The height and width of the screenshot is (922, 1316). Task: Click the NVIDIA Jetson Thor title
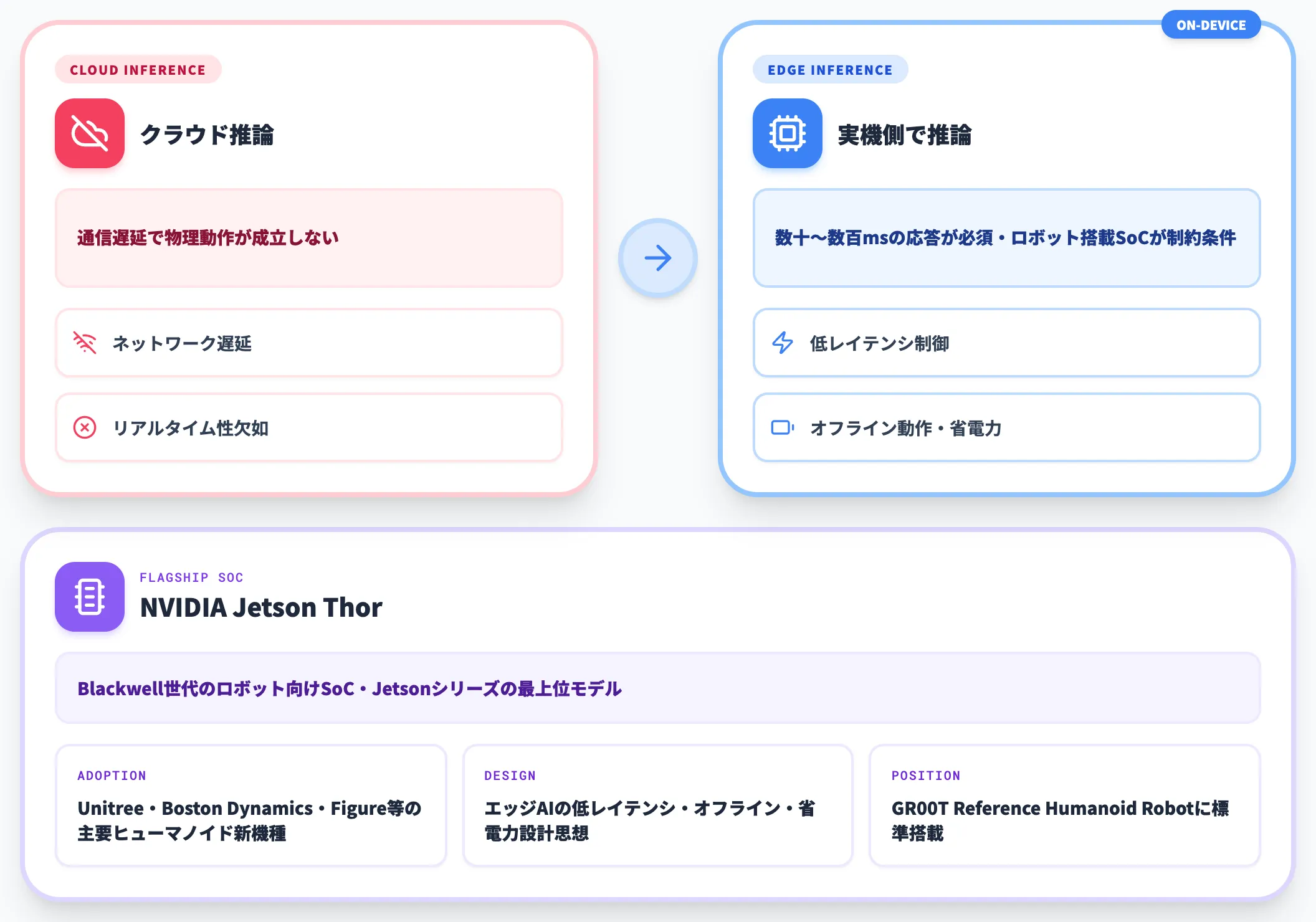(x=261, y=607)
